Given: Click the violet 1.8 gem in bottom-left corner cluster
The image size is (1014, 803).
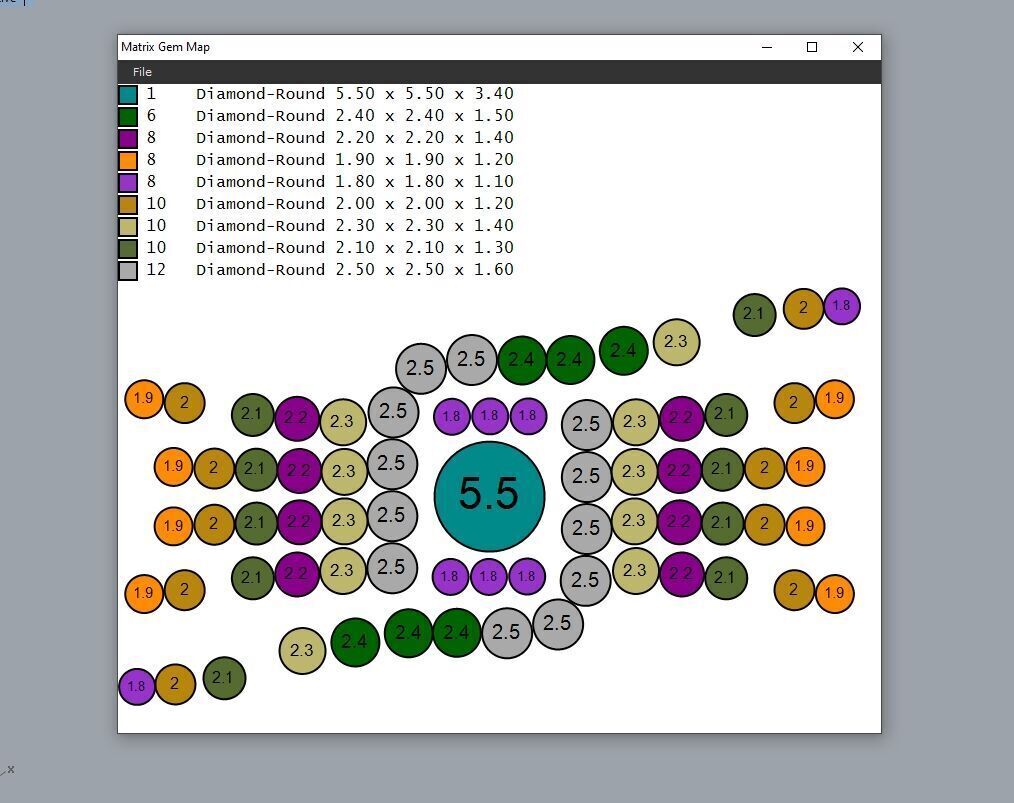Looking at the screenshot, I should coord(136,687).
